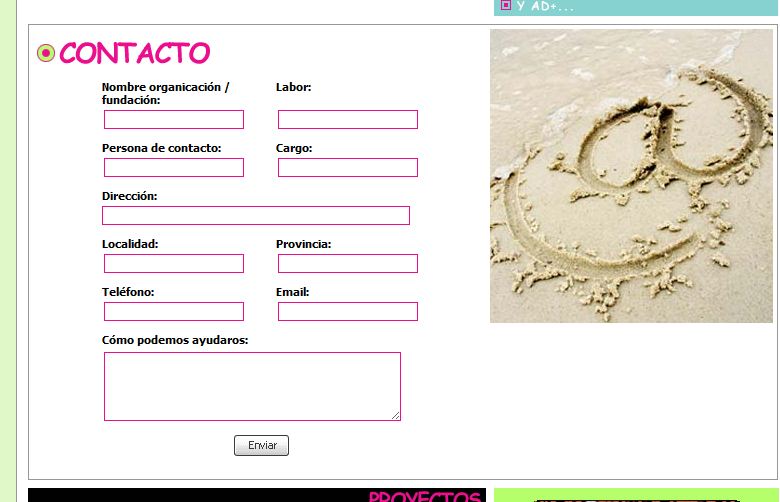
Task: Click the PROYECTOS heading
Action: 424,496
